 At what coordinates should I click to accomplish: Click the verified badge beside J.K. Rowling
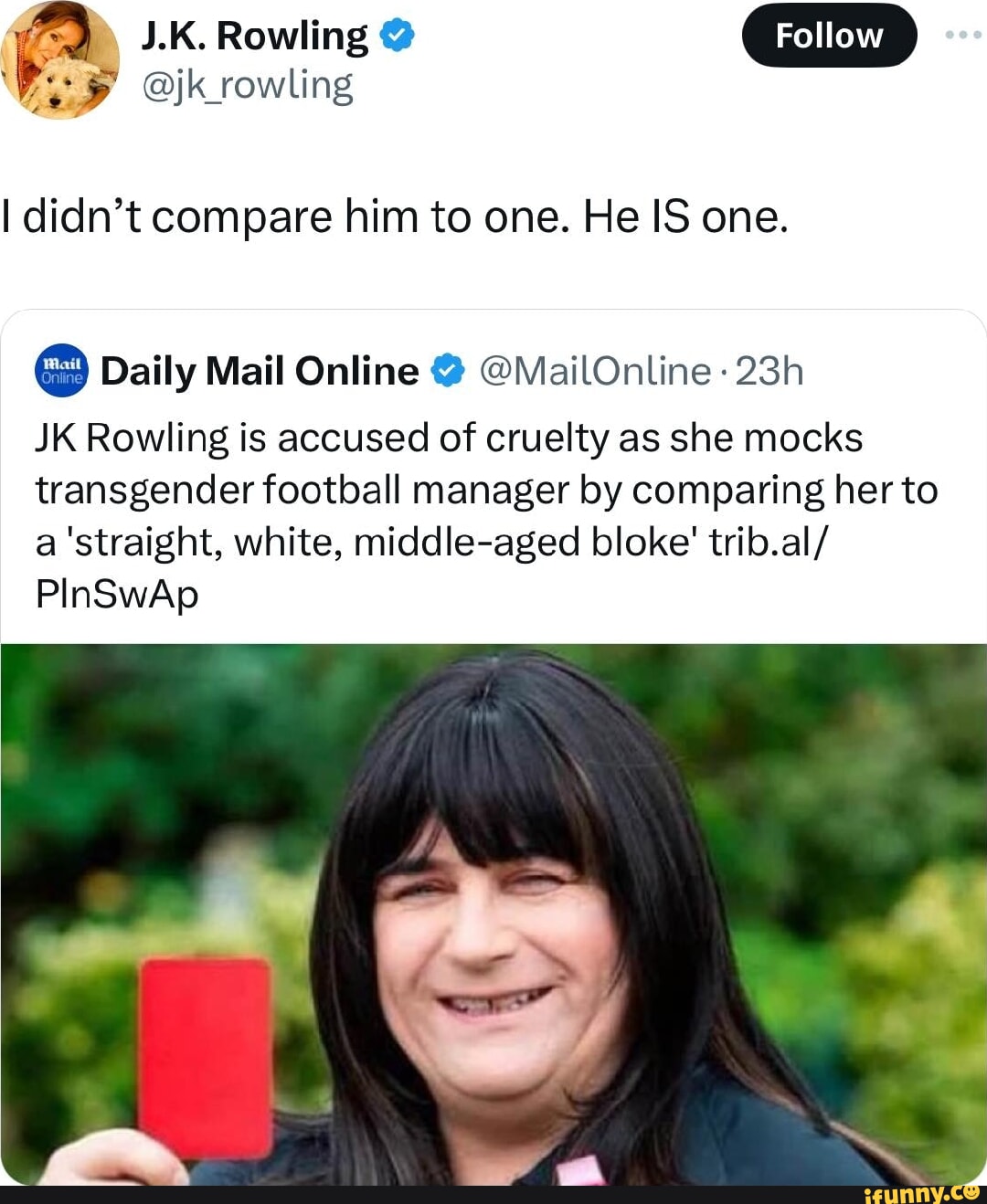click(x=398, y=37)
